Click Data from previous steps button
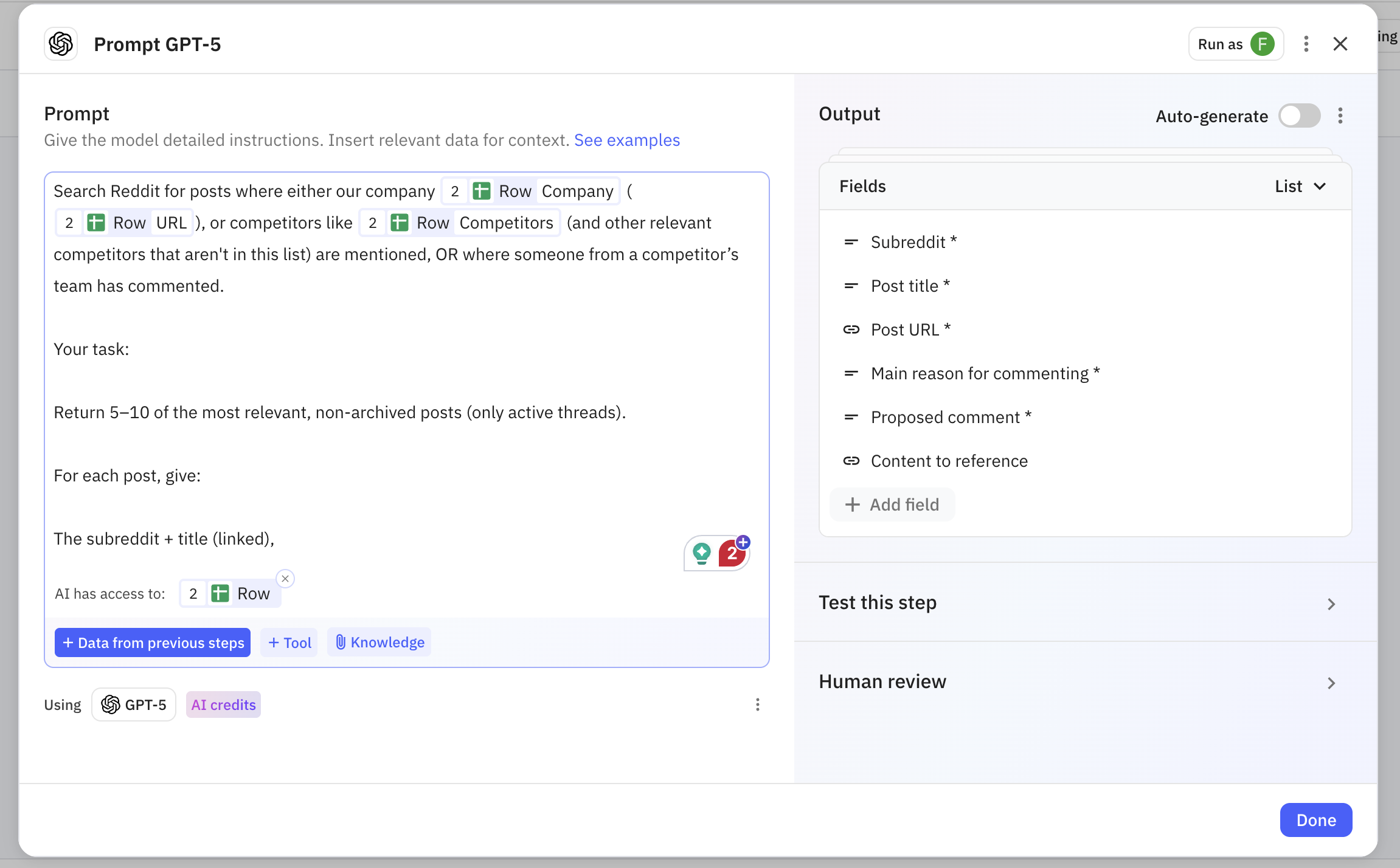Image resolution: width=1400 pixels, height=868 pixels. tap(153, 642)
